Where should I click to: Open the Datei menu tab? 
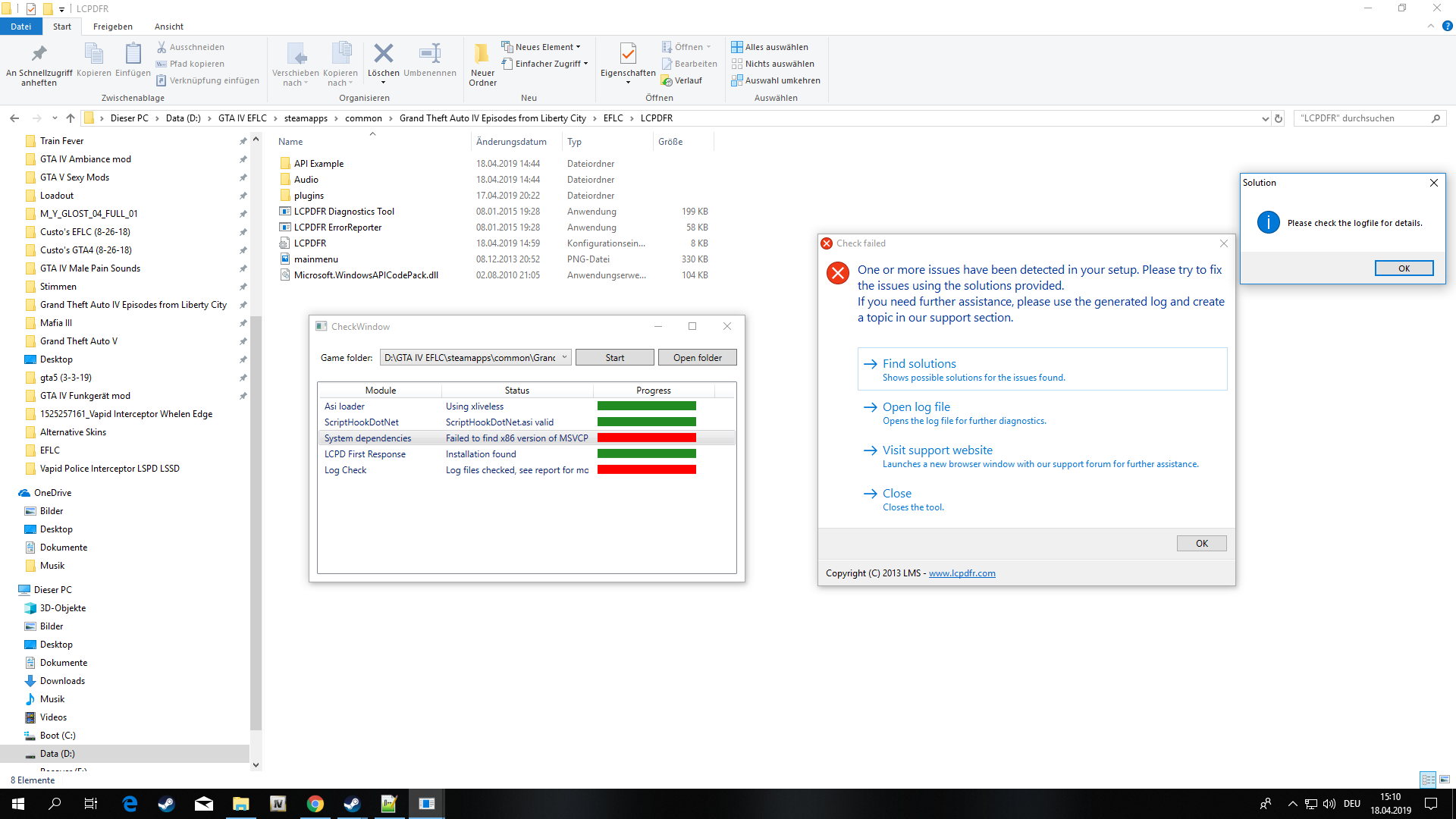coord(20,27)
